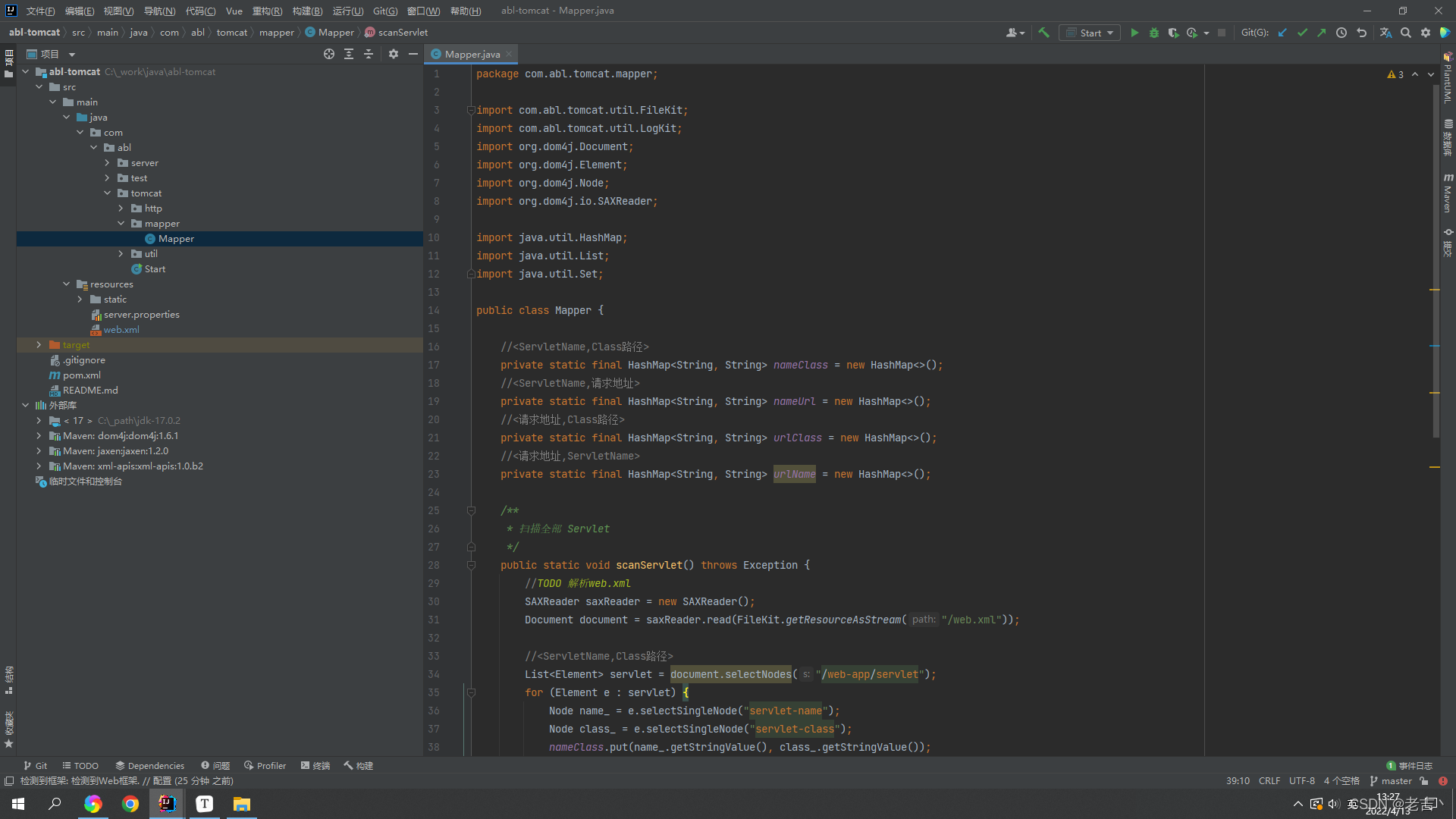Click Git commit checkmark icon
Screen dimensions: 1456x819
tap(1302, 33)
